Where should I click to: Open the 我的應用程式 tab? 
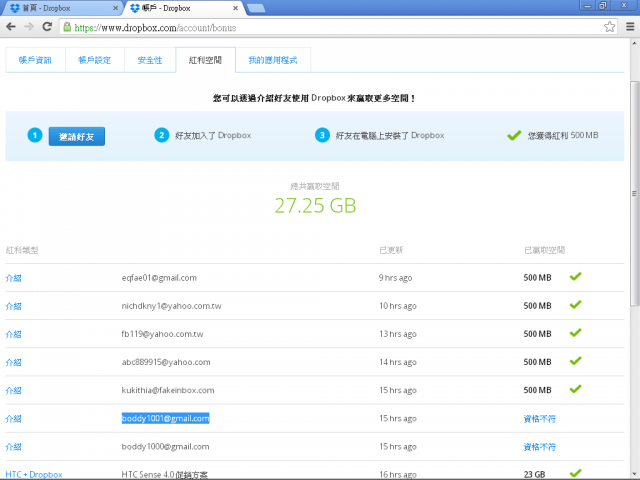(273, 60)
